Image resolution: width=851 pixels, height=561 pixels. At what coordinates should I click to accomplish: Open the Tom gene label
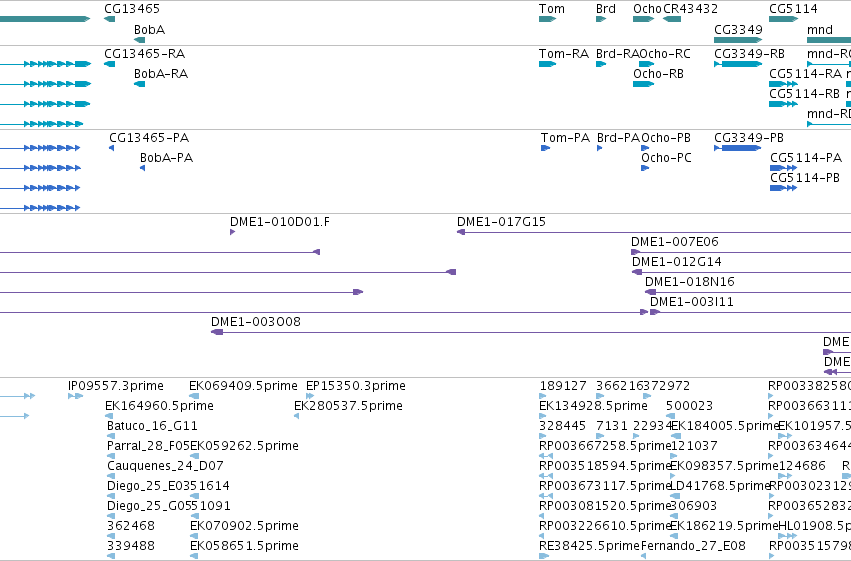551,9
